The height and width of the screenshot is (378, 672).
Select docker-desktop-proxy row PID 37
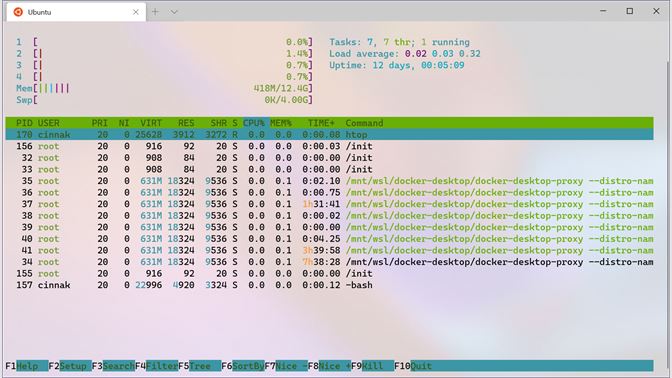[x=330, y=204]
